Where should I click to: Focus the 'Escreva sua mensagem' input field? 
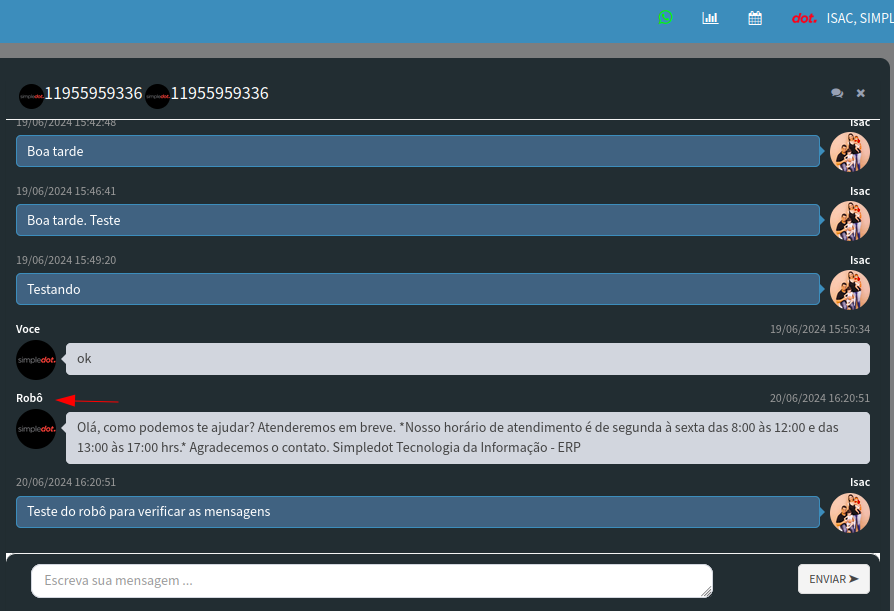[x=371, y=580]
